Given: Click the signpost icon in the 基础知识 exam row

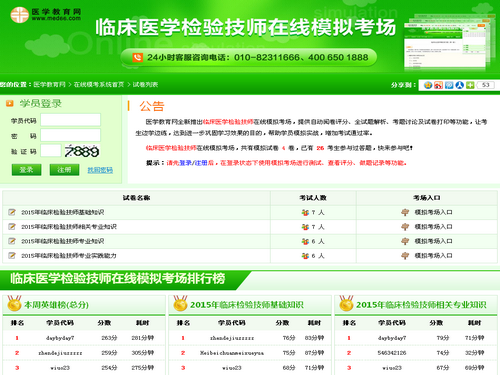Looking at the screenshot, I should pyautogui.click(x=405, y=212).
